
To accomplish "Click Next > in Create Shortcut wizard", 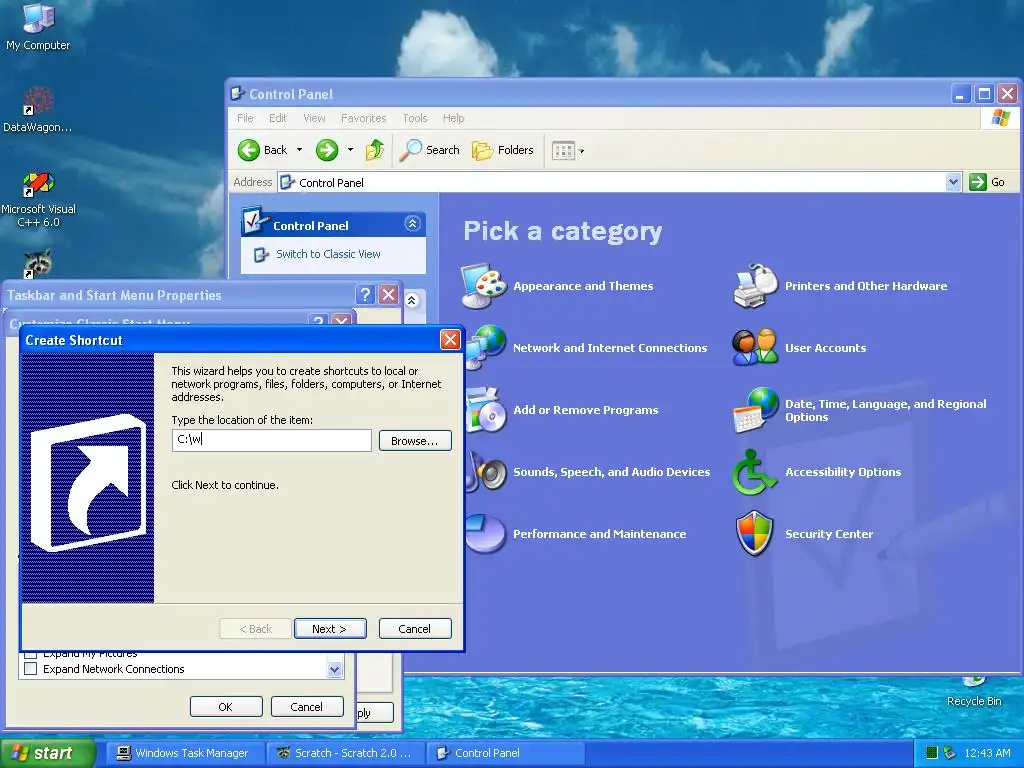I will tap(330, 628).
